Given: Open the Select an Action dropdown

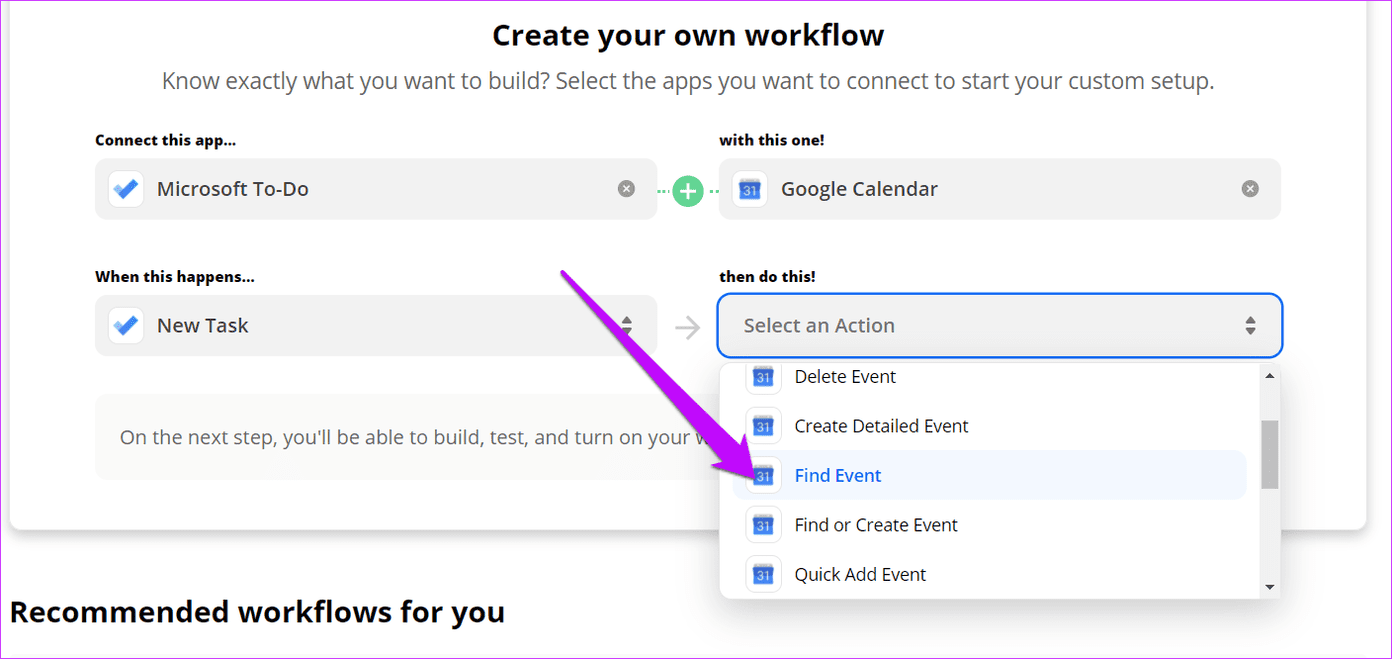Looking at the screenshot, I should [x=999, y=325].
